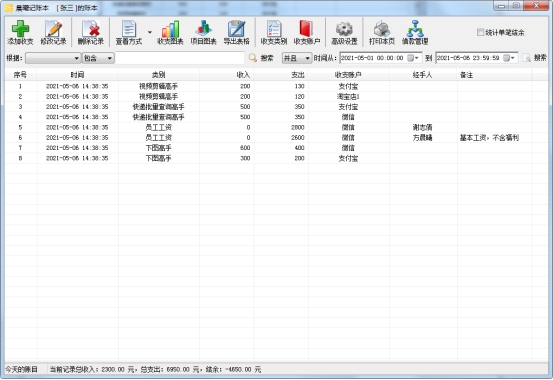The height and width of the screenshot is (380, 553).
Task: Open the 包含 condition dropdown
Action: (x=98, y=58)
